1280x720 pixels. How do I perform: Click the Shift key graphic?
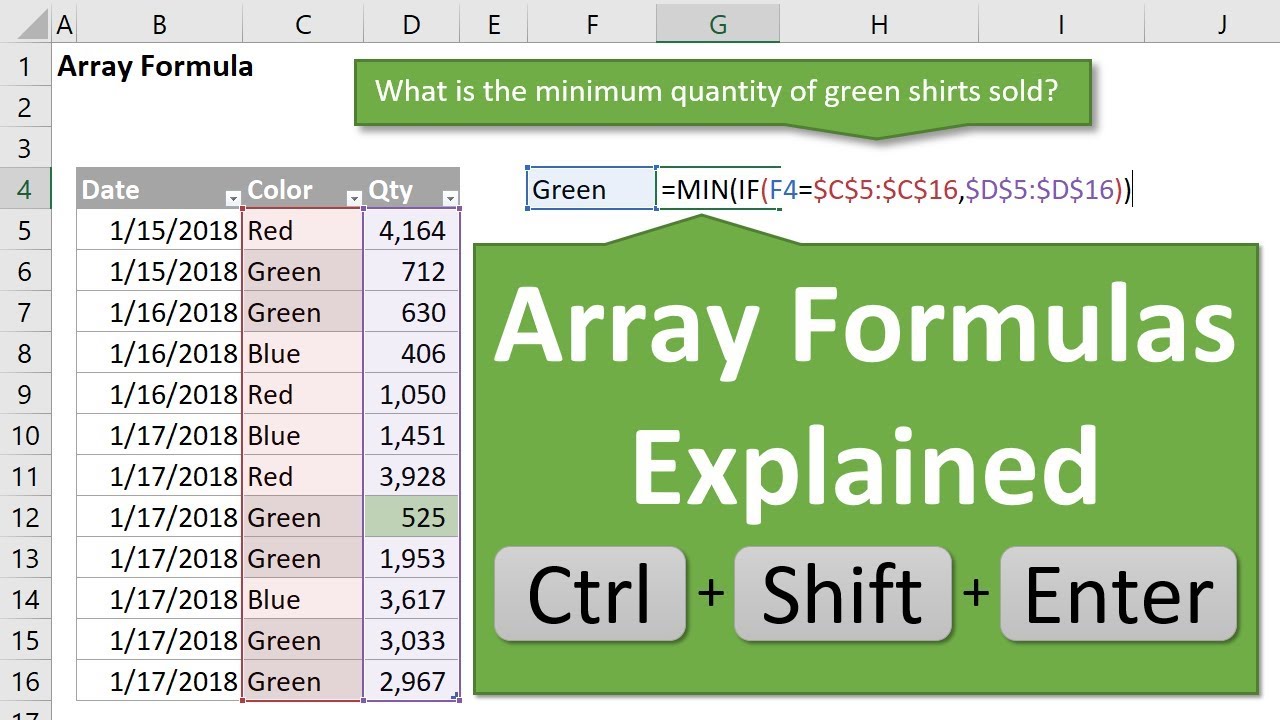[843, 594]
